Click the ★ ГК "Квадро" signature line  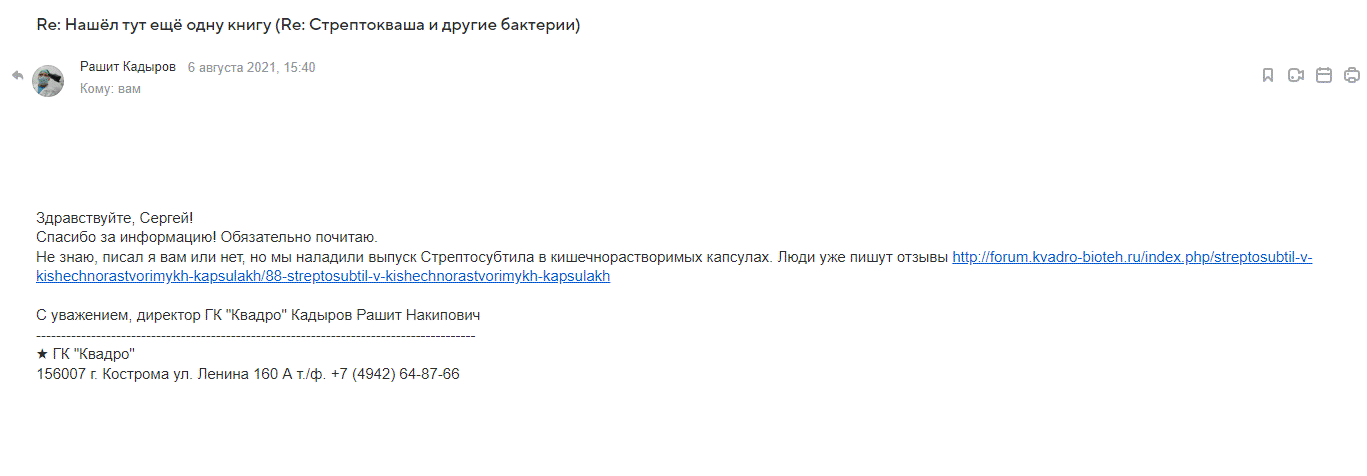[x=85, y=355]
